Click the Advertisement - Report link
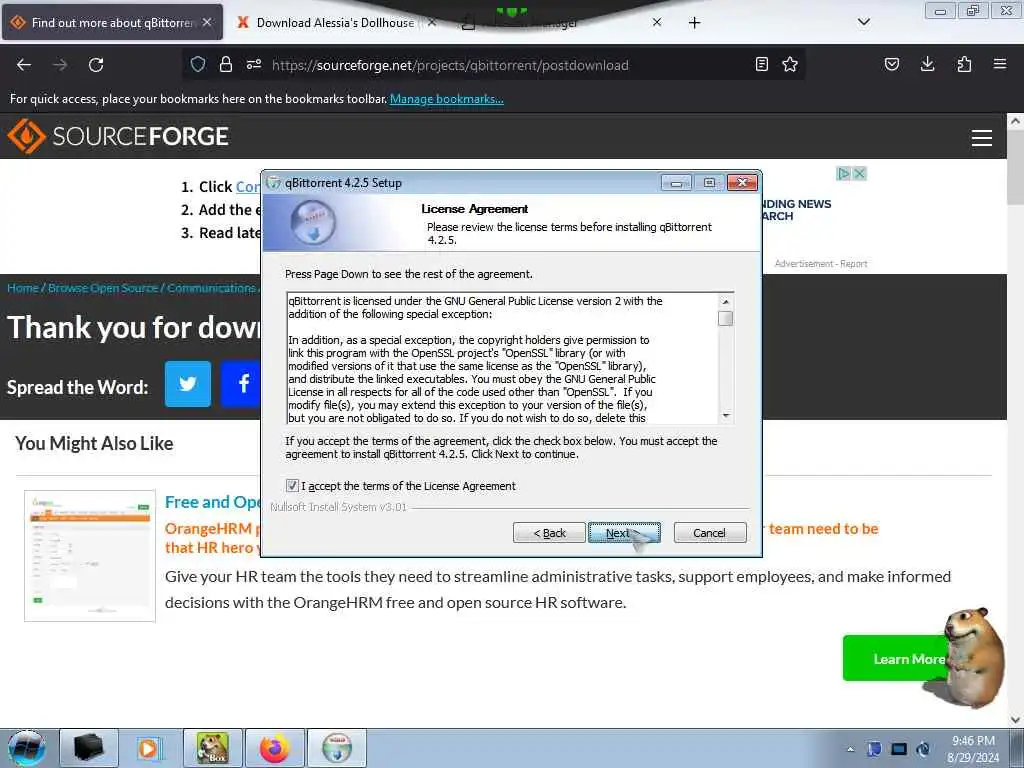Viewport: 1024px width, 768px height. 821,264
